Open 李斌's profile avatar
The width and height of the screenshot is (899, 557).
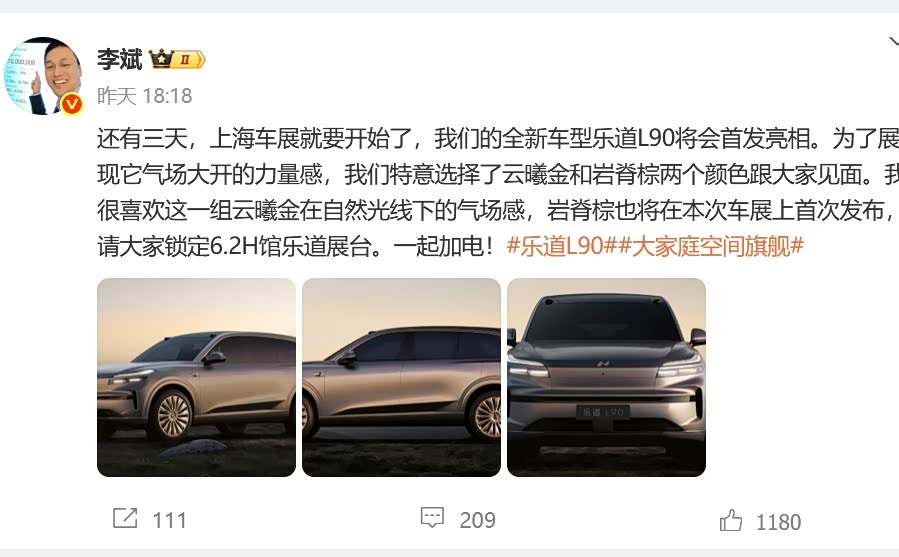(43, 76)
